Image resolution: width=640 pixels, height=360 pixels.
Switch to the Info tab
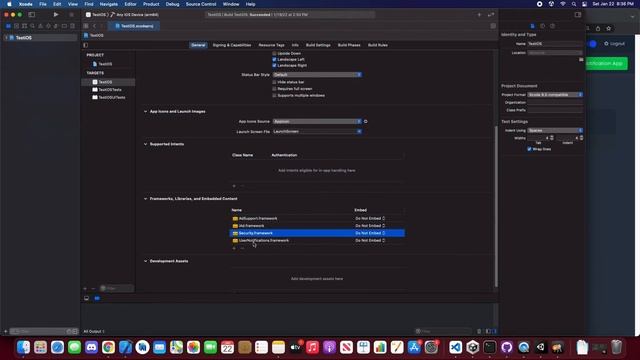click(295, 45)
